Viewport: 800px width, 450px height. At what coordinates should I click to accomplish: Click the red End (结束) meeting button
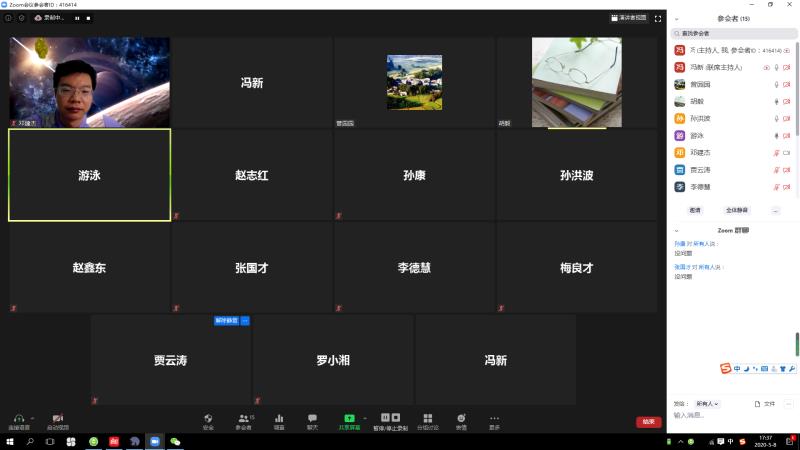coord(648,422)
